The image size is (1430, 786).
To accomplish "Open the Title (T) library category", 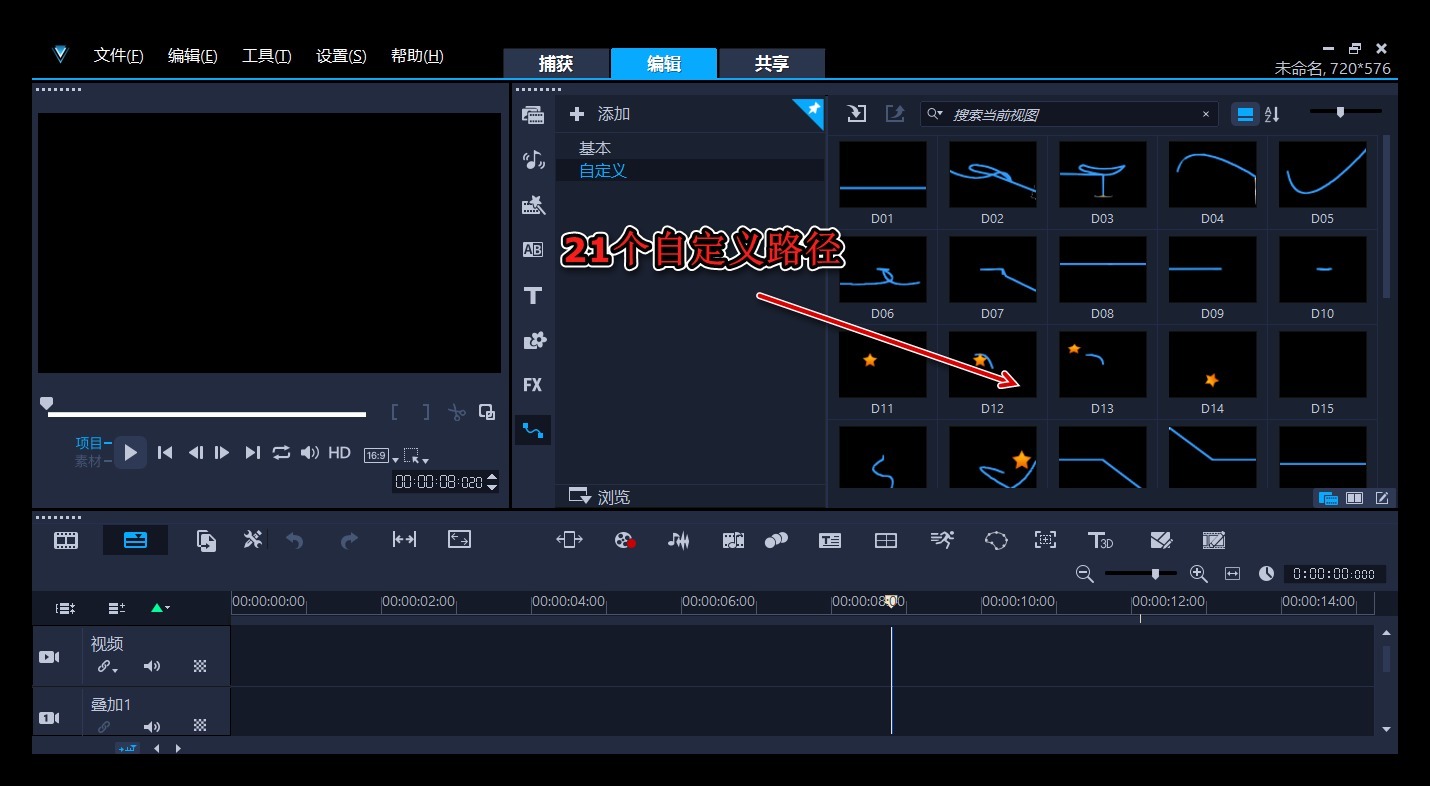I will (533, 295).
